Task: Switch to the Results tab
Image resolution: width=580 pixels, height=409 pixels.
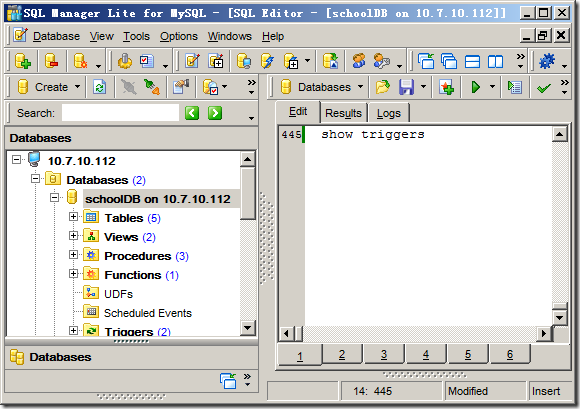Action: pos(343,113)
